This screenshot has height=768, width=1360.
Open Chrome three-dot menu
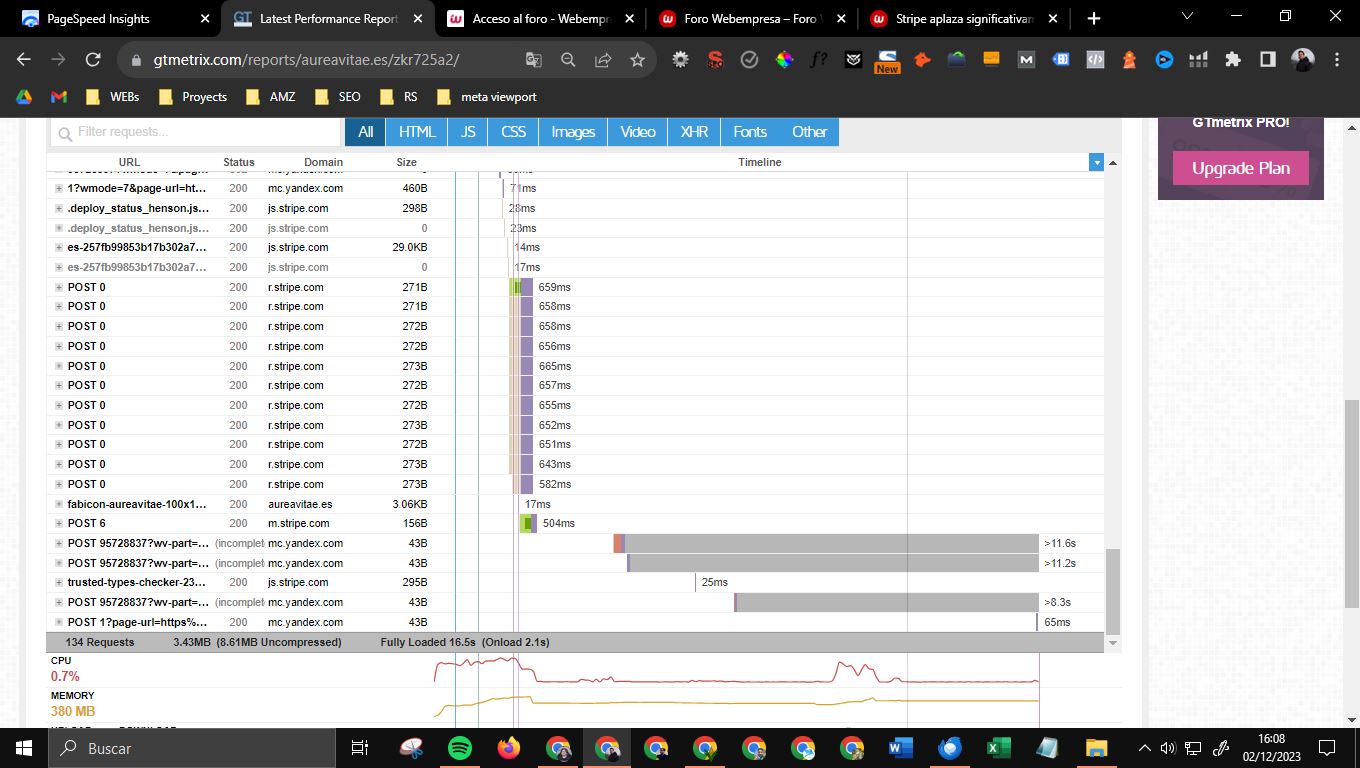pyautogui.click(x=1337, y=60)
